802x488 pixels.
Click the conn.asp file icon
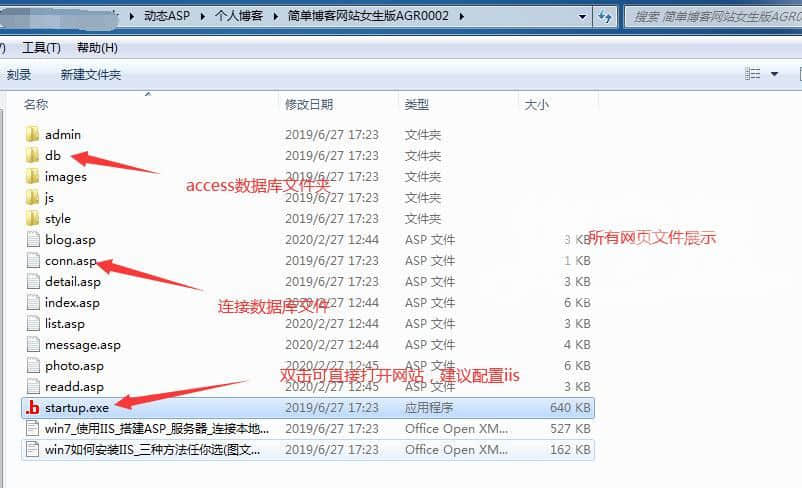pyautogui.click(x=31, y=261)
